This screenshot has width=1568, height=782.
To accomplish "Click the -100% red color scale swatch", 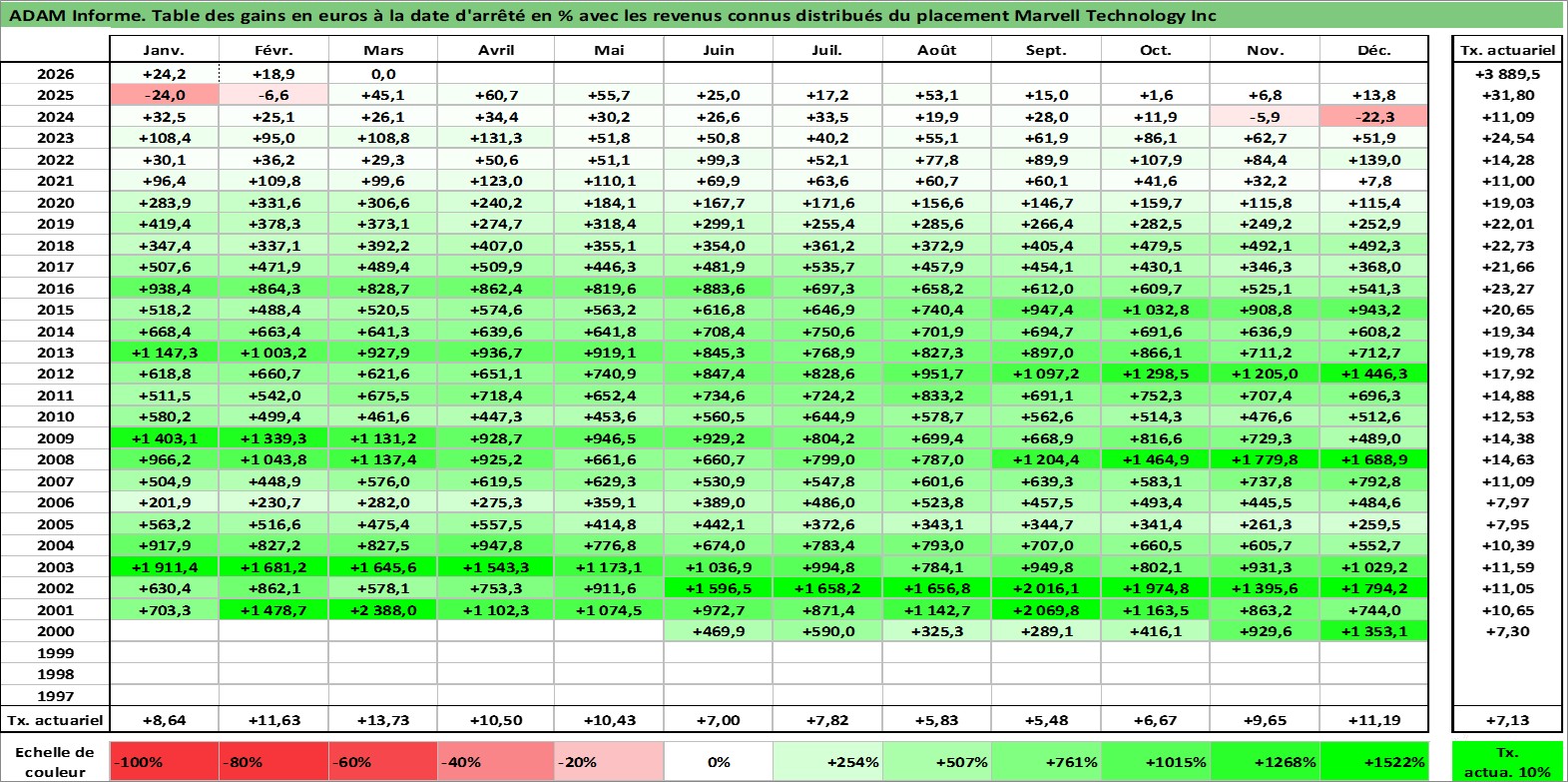I will 165,762.
